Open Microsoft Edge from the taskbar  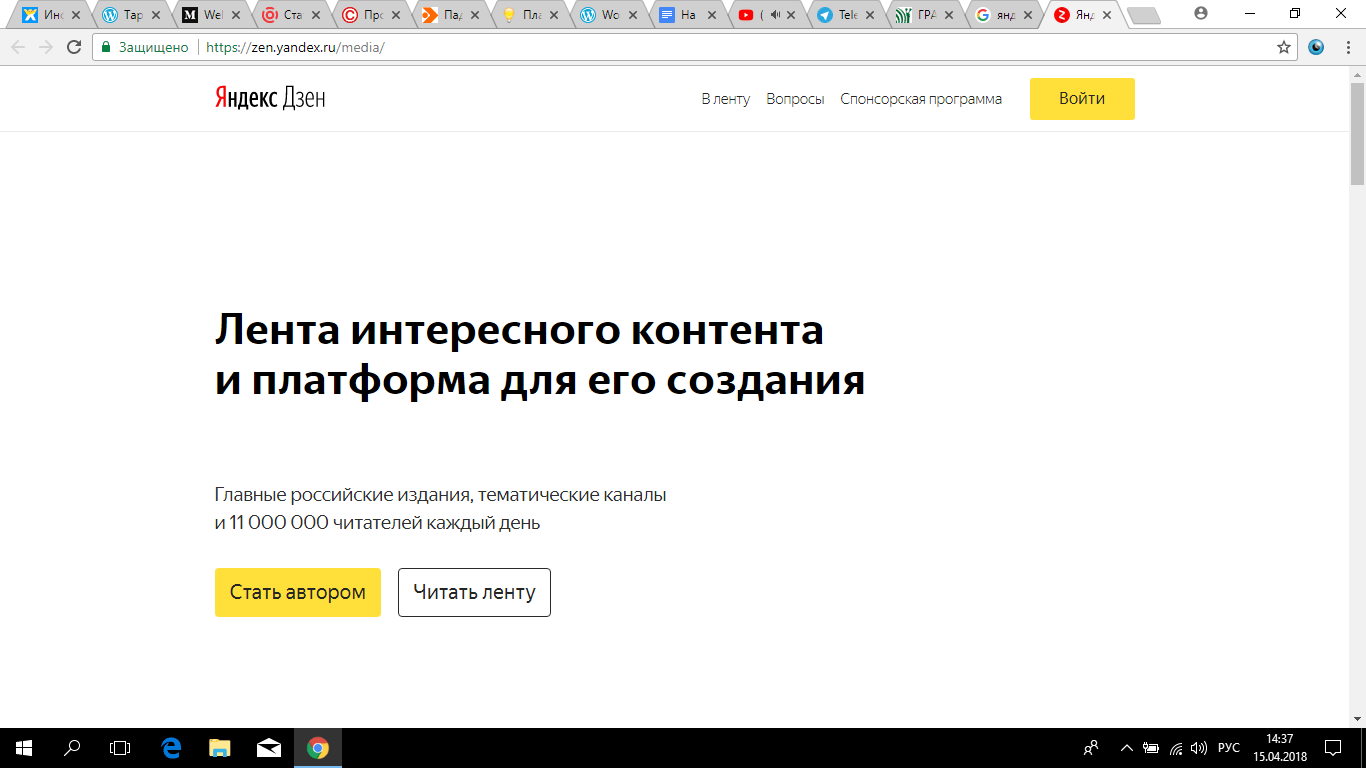point(167,745)
